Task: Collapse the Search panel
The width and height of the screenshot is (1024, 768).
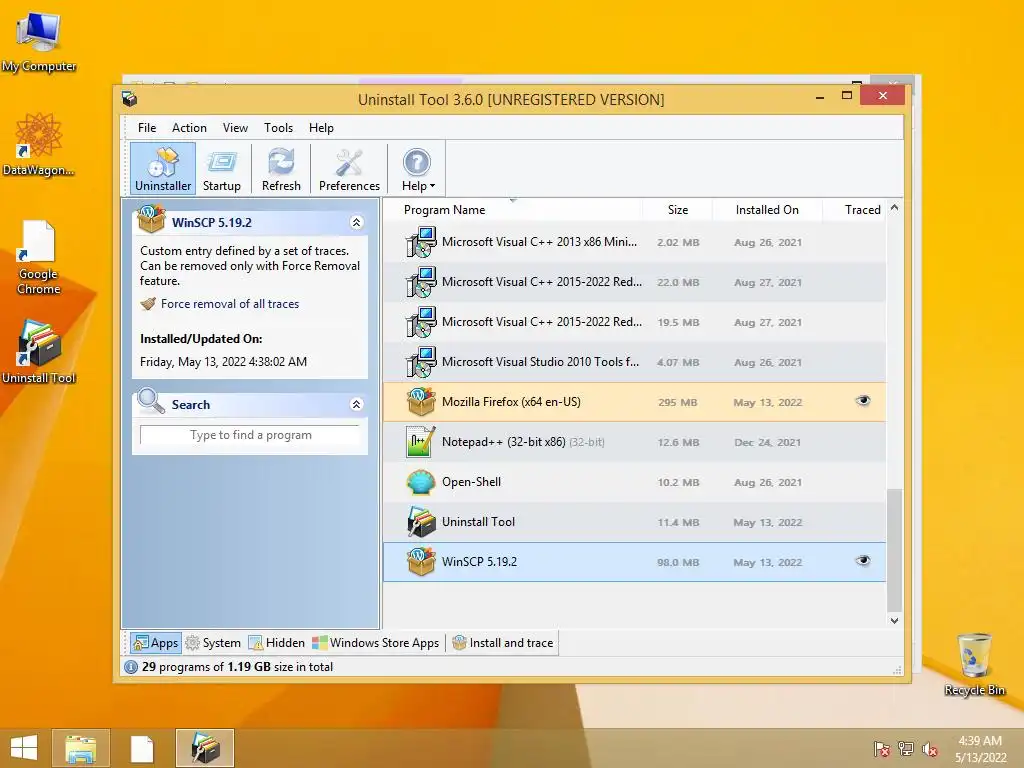Action: tap(357, 404)
